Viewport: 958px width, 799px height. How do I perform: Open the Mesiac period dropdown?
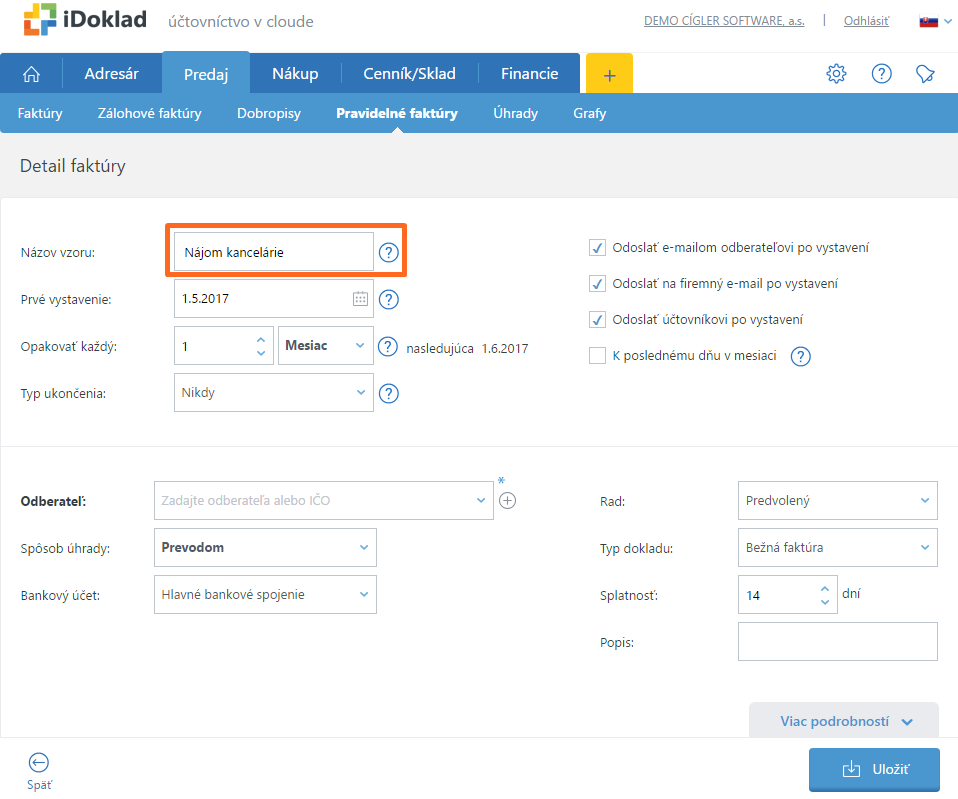[325, 346]
